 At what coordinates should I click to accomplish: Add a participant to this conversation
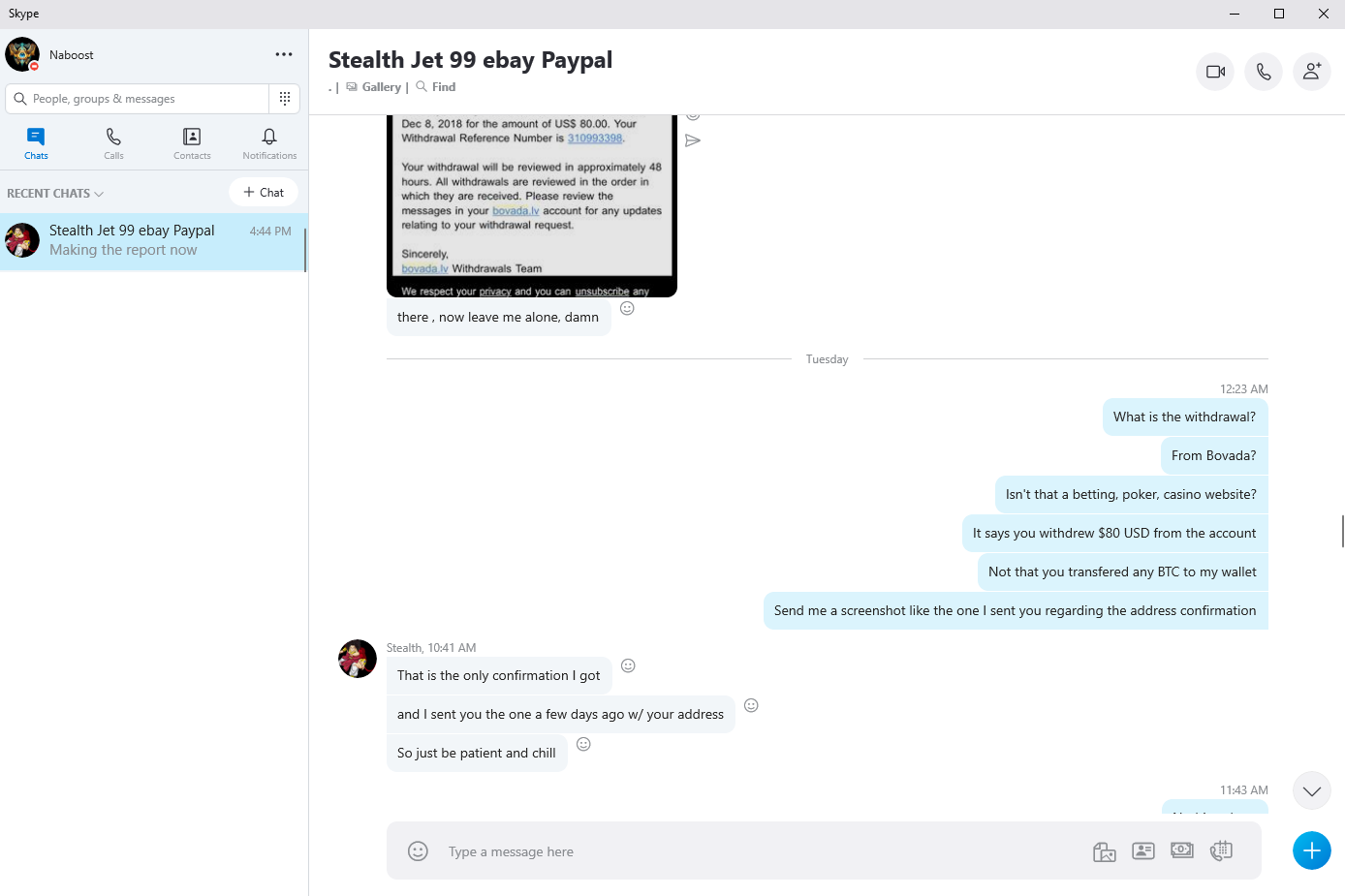(1312, 72)
